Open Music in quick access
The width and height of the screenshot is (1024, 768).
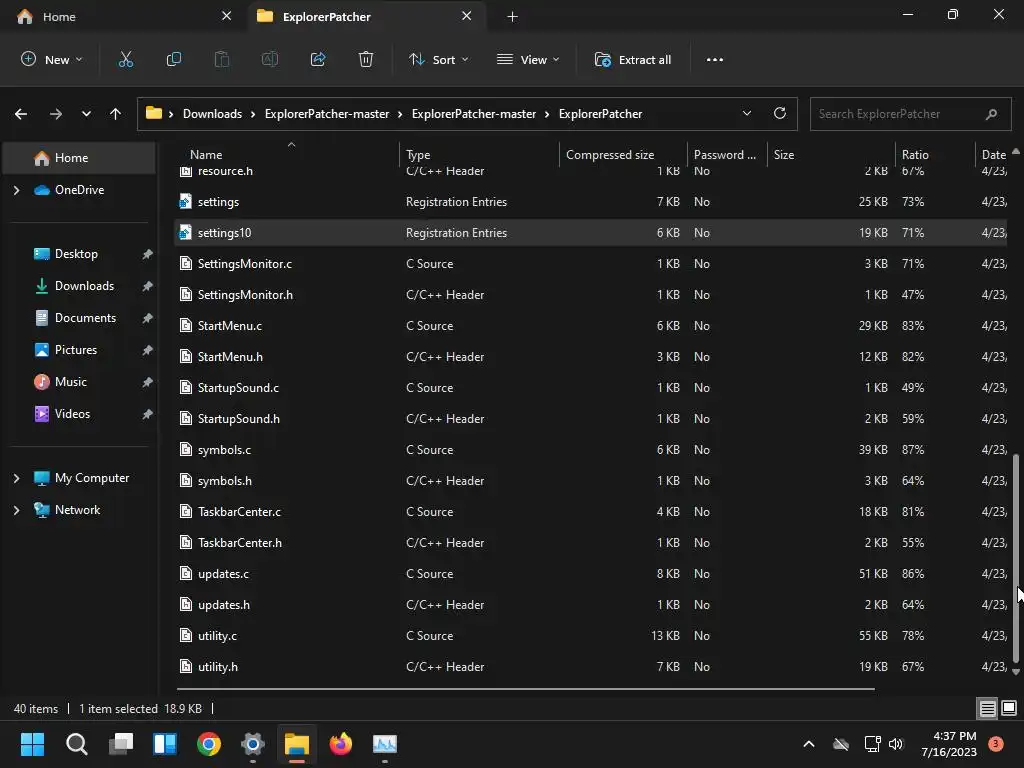tap(71, 382)
